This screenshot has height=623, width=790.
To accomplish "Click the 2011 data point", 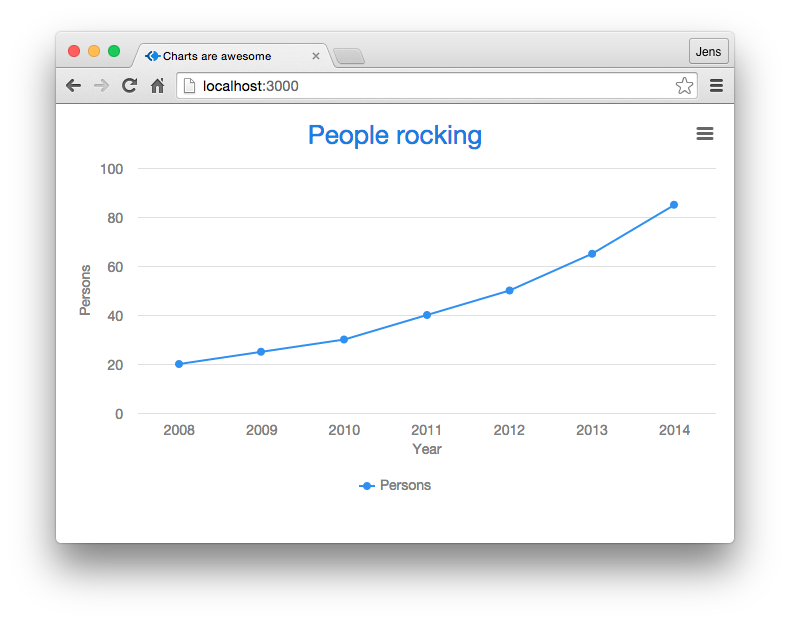I will (427, 315).
